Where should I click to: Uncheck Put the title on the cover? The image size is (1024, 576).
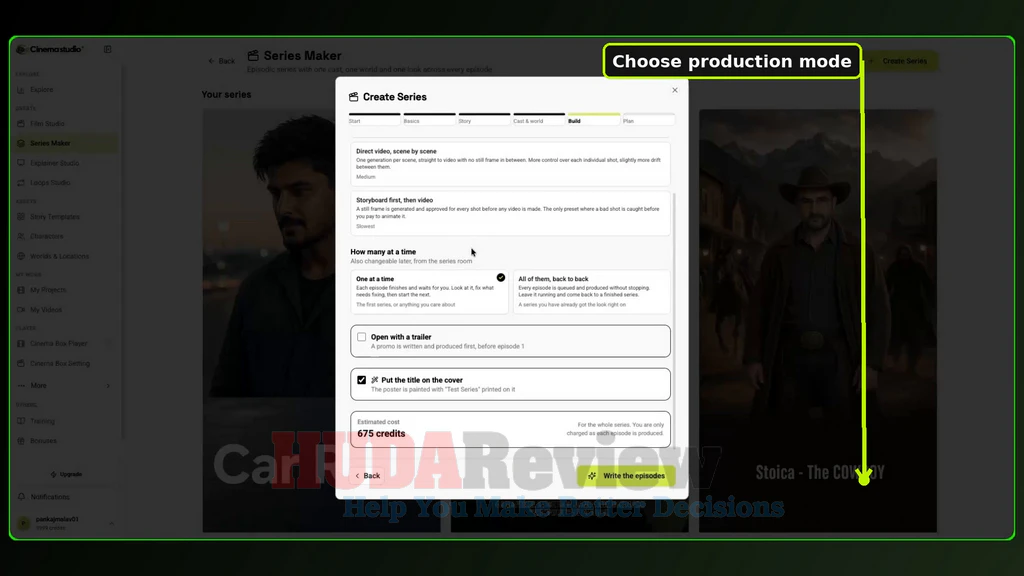pos(361,379)
